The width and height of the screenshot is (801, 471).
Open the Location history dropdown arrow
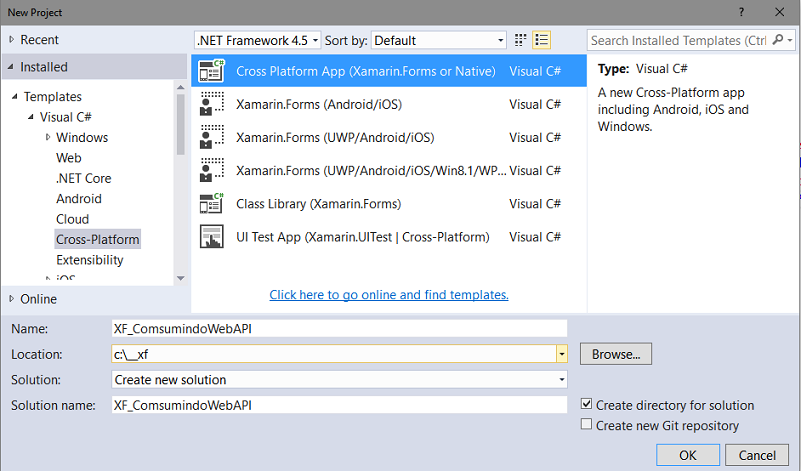[x=561, y=354]
